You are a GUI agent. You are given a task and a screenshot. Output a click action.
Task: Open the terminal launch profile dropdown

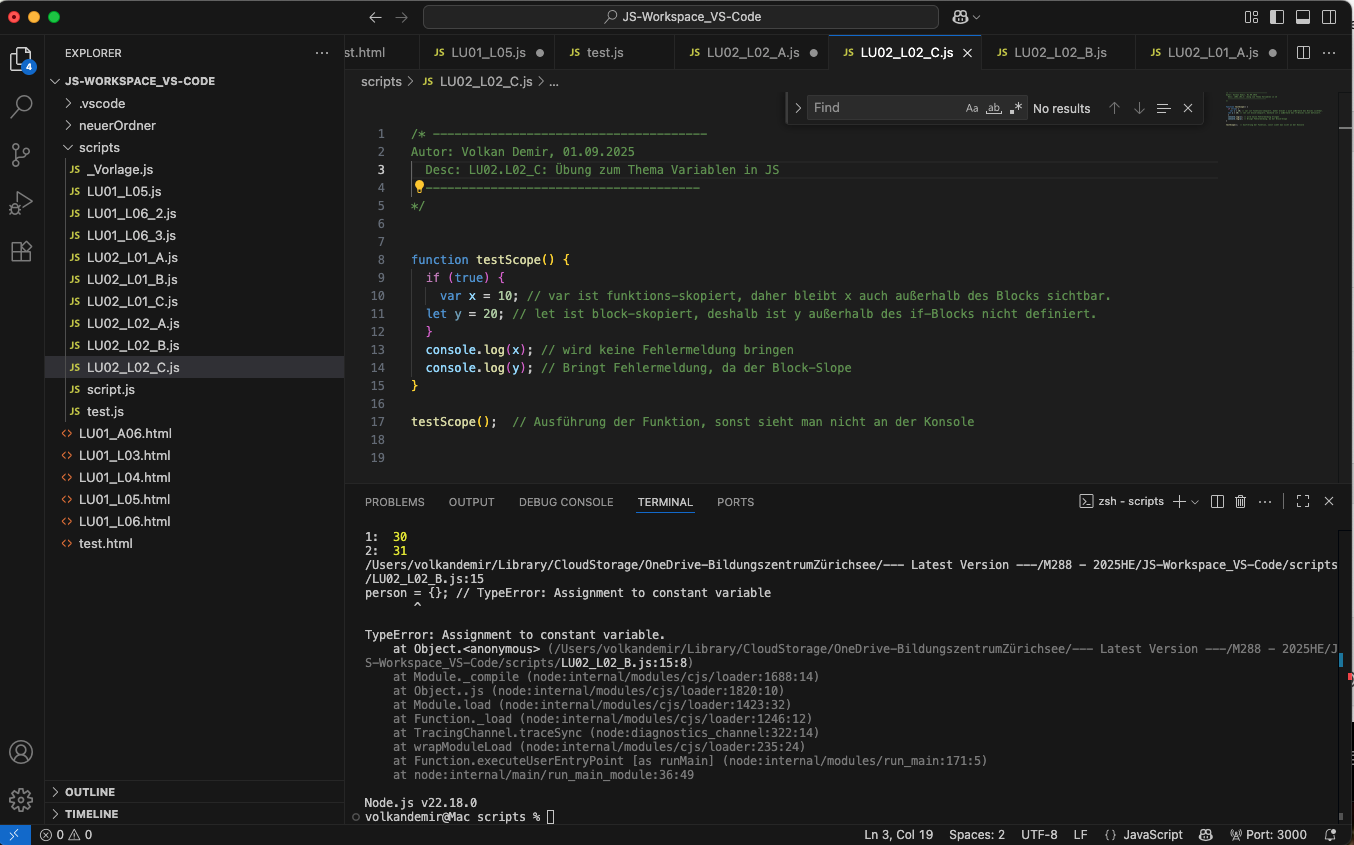click(1195, 501)
